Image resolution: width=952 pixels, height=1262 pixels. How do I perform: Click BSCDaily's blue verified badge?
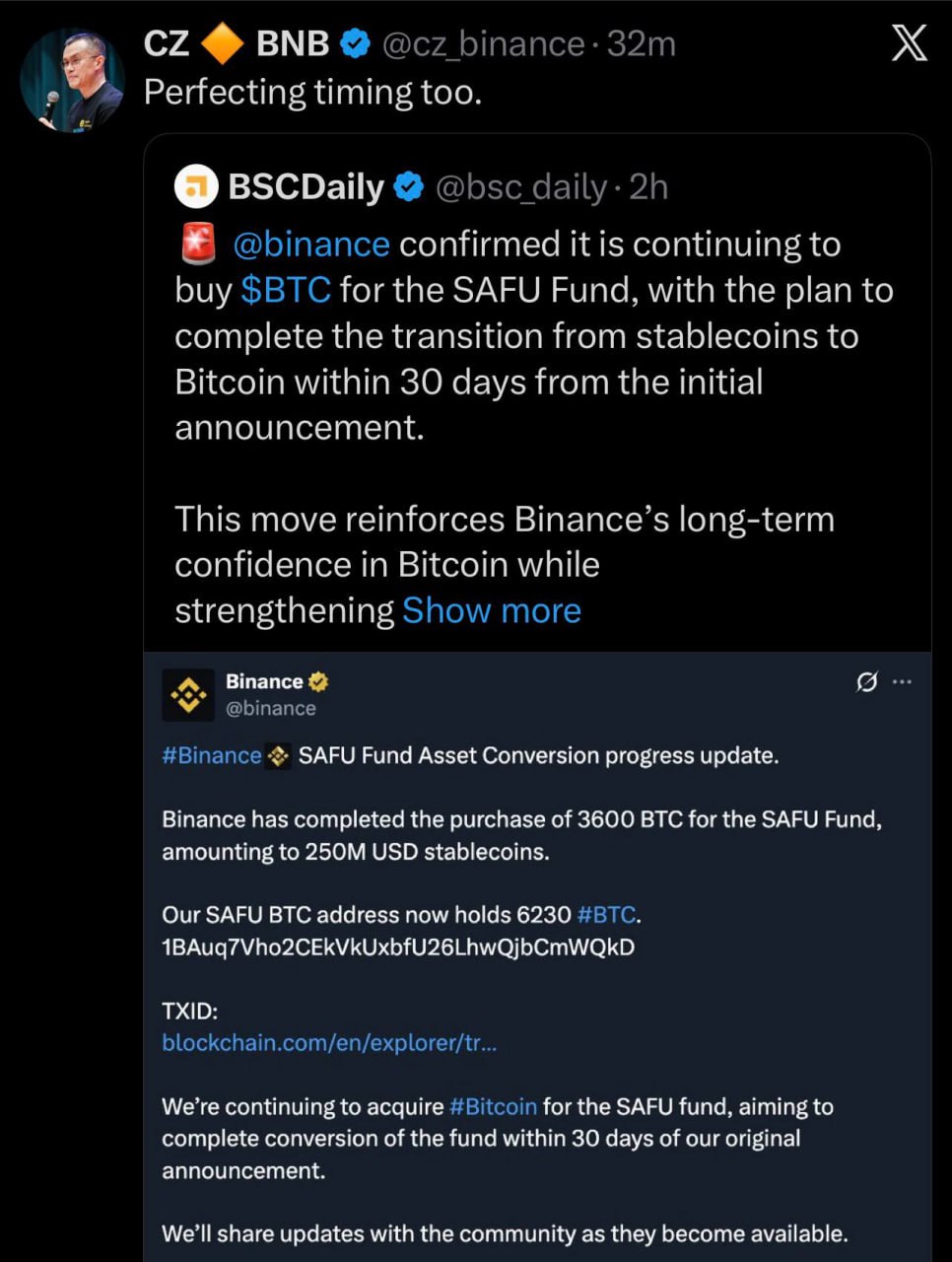coord(409,186)
